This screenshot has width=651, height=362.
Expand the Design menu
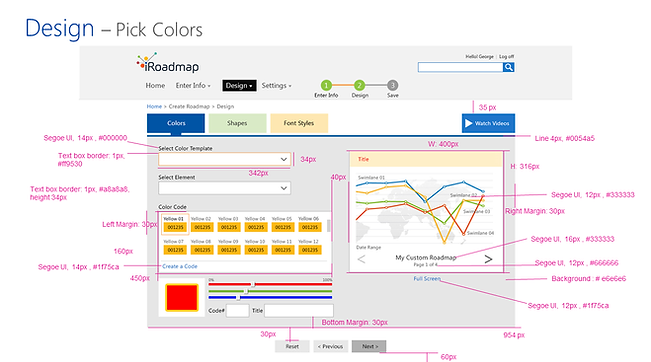[239, 86]
